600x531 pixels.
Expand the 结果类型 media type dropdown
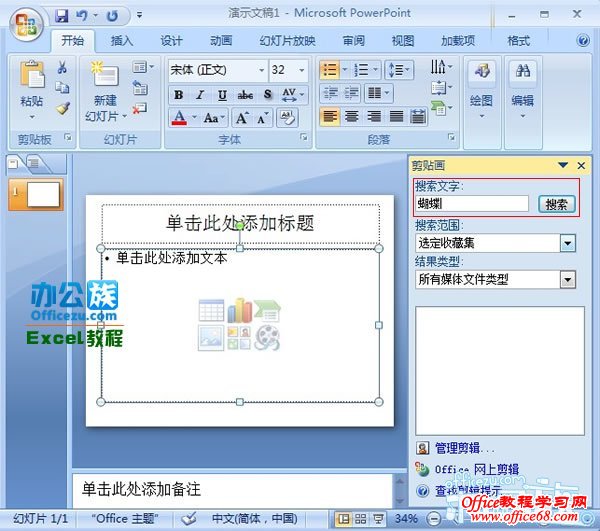(x=567, y=280)
